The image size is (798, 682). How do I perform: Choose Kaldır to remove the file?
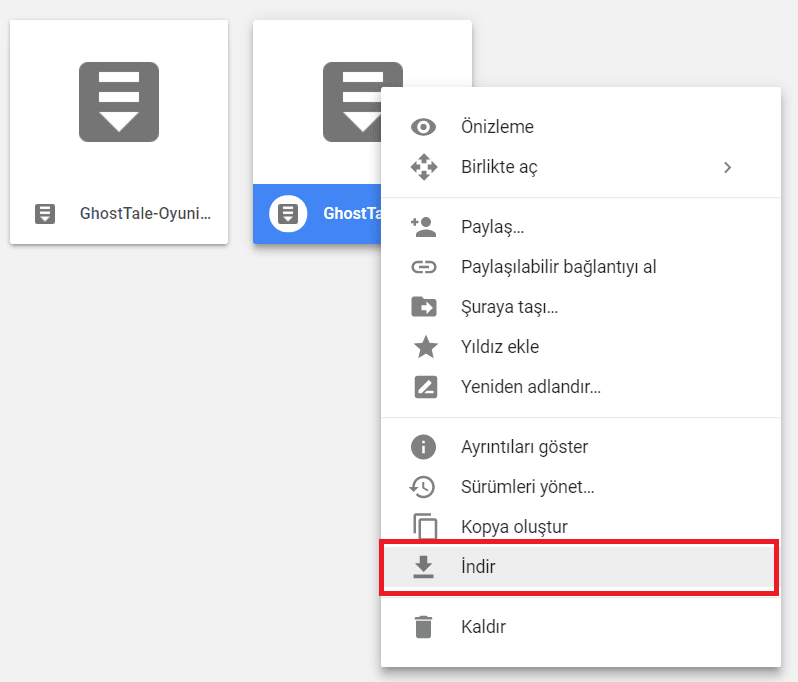581,627
